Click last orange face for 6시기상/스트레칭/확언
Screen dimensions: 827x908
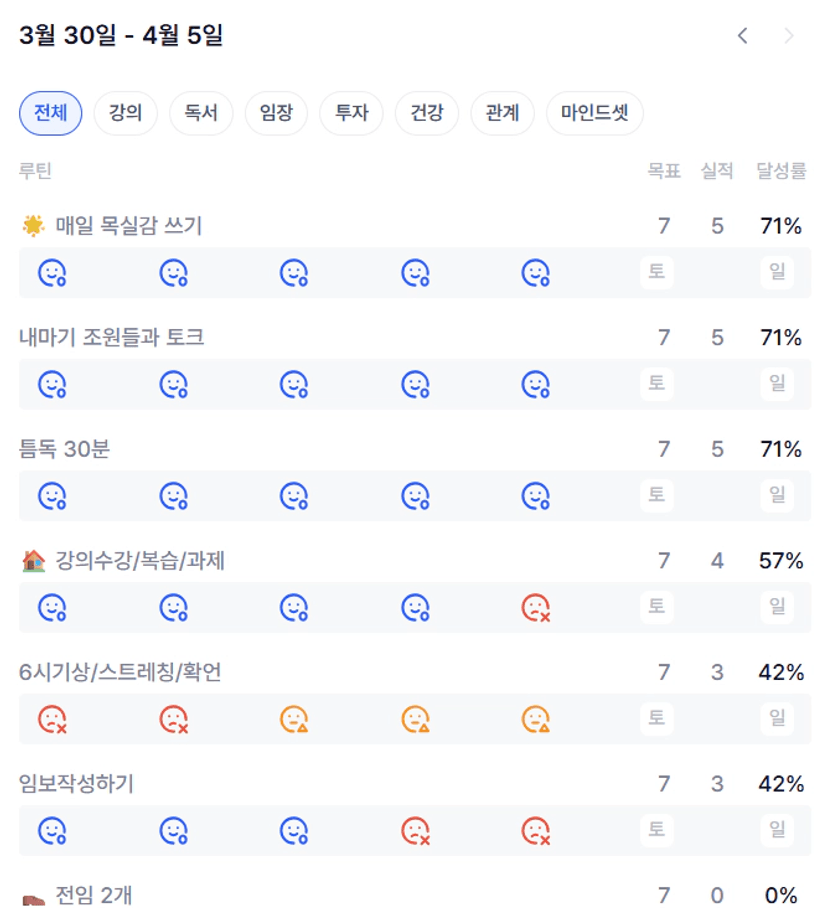[536, 719]
